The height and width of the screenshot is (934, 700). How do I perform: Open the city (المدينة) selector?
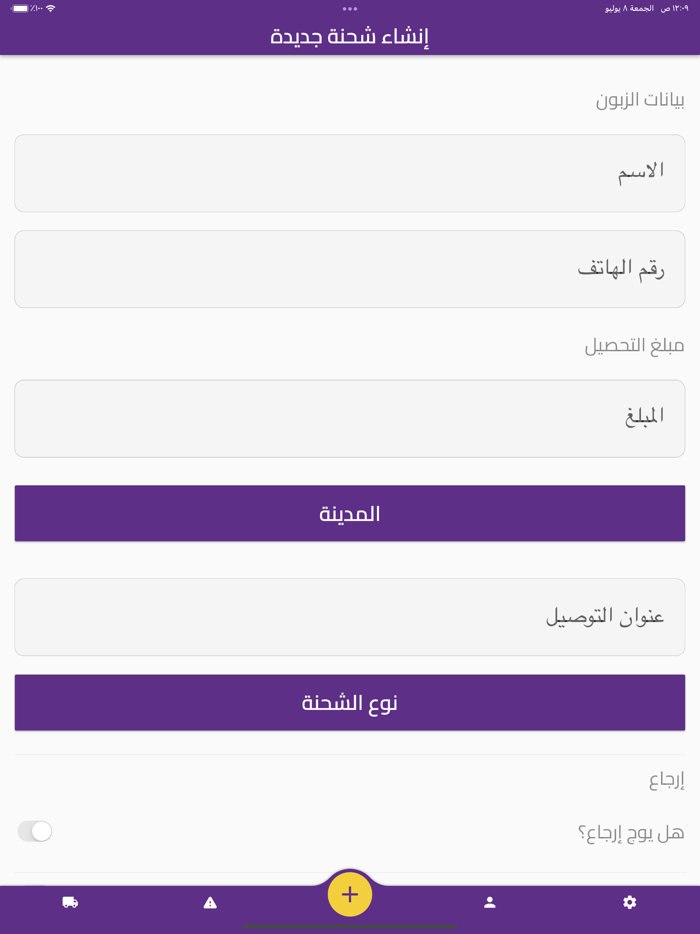[x=350, y=513]
